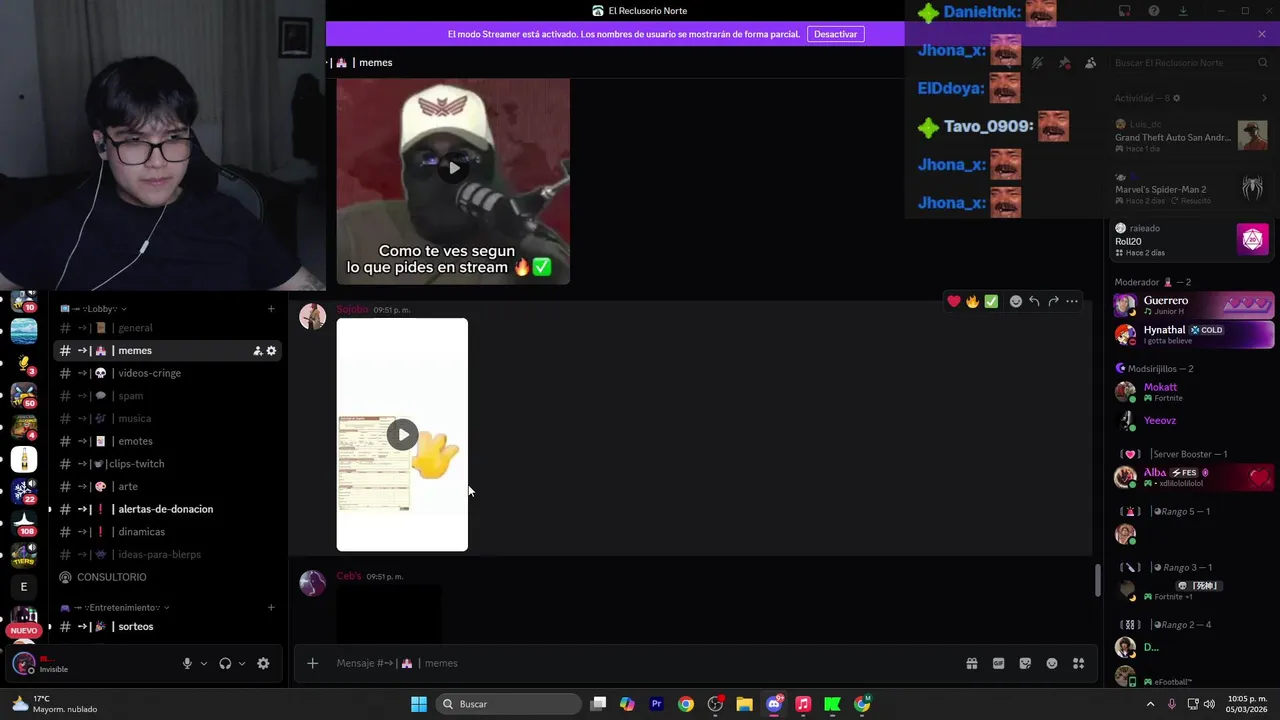
Task: Open microphone input options chevron
Action: point(204,663)
